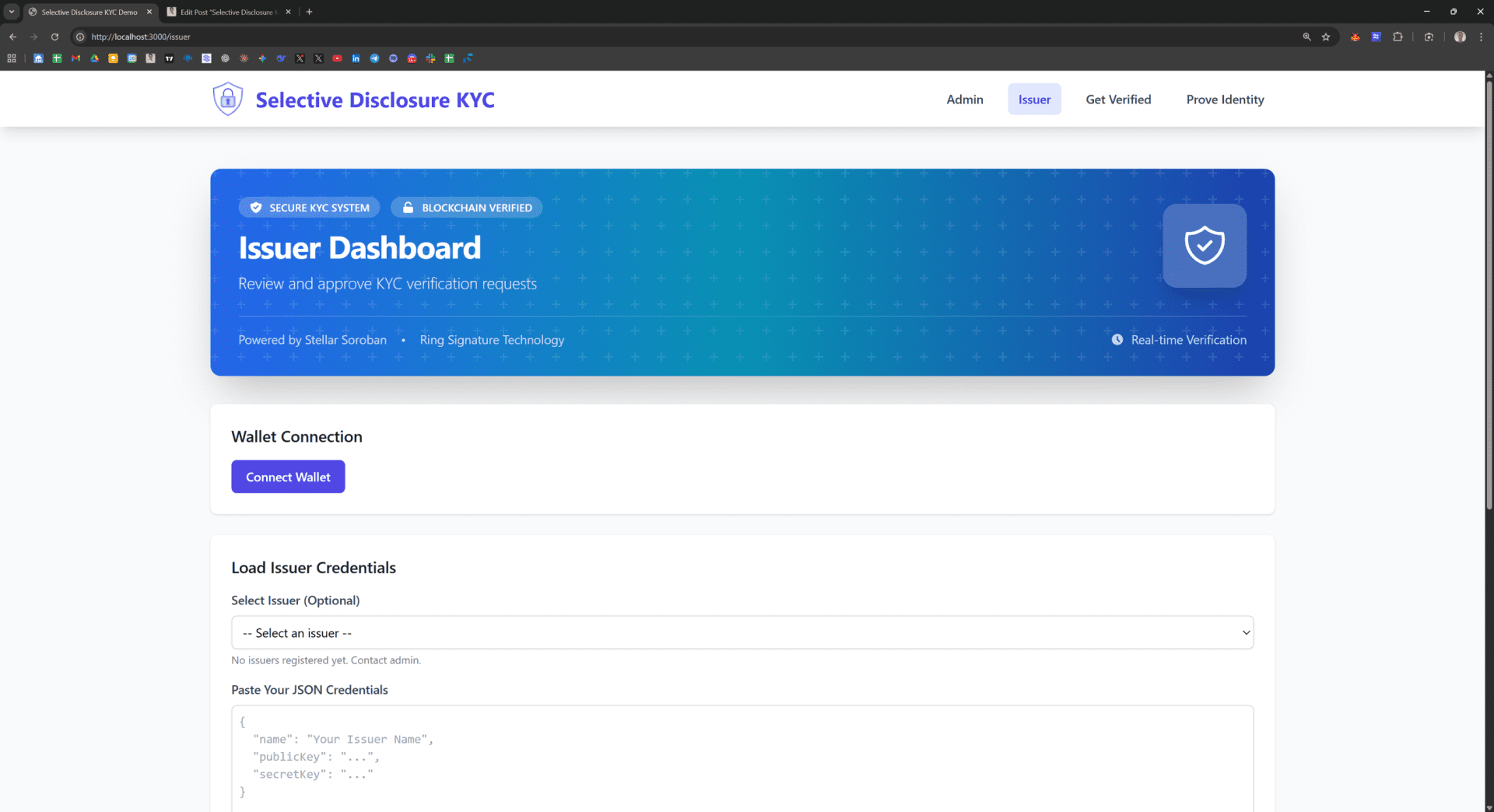Open the YouTube bookmark
The height and width of the screenshot is (812, 1494).
pyautogui.click(x=337, y=58)
